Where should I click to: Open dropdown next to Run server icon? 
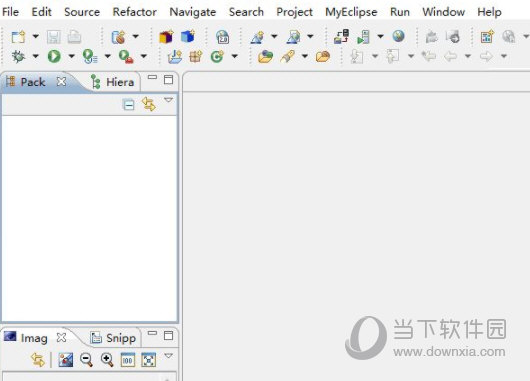click(x=380, y=36)
